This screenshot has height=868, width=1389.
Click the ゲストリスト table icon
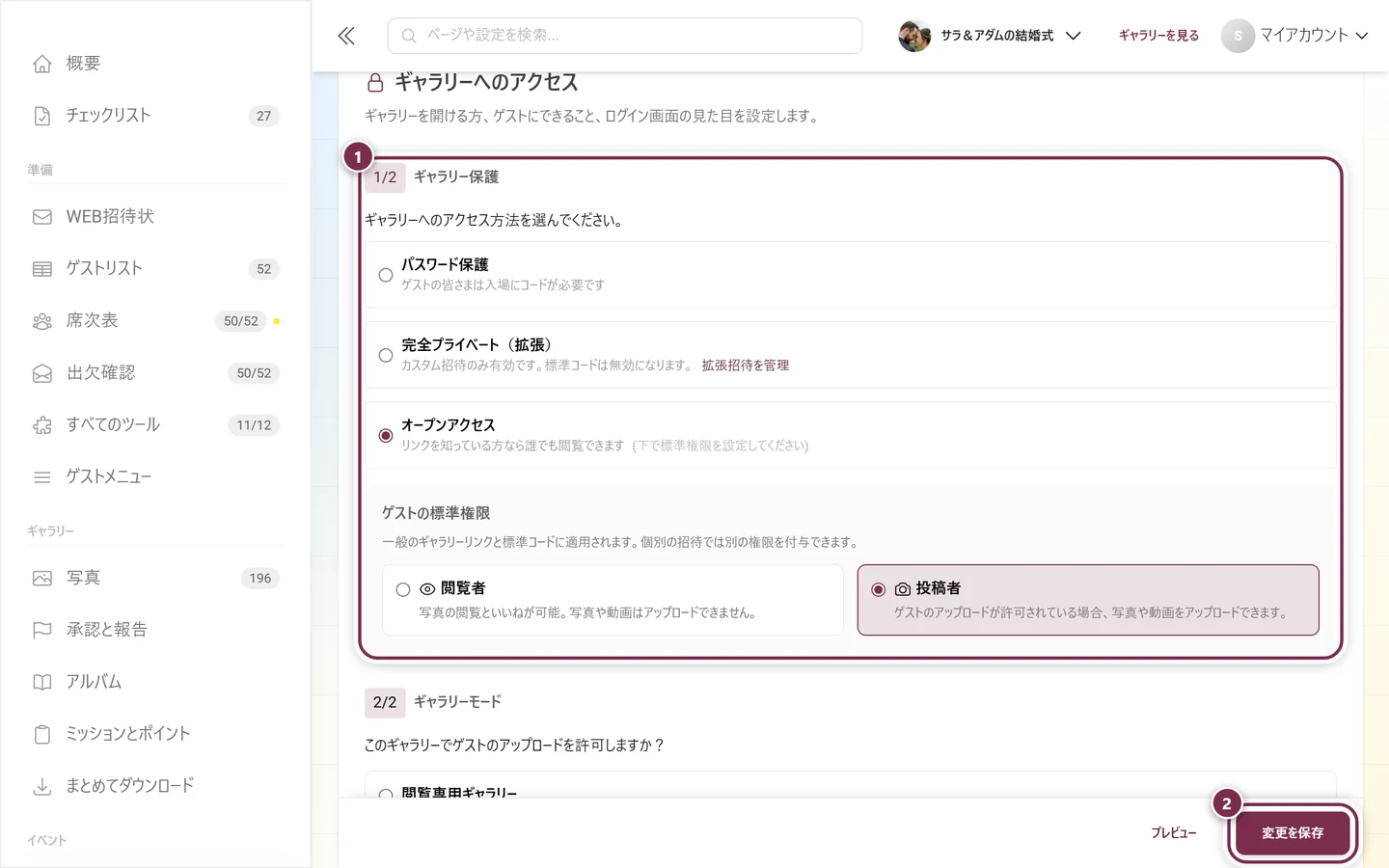(x=42, y=269)
